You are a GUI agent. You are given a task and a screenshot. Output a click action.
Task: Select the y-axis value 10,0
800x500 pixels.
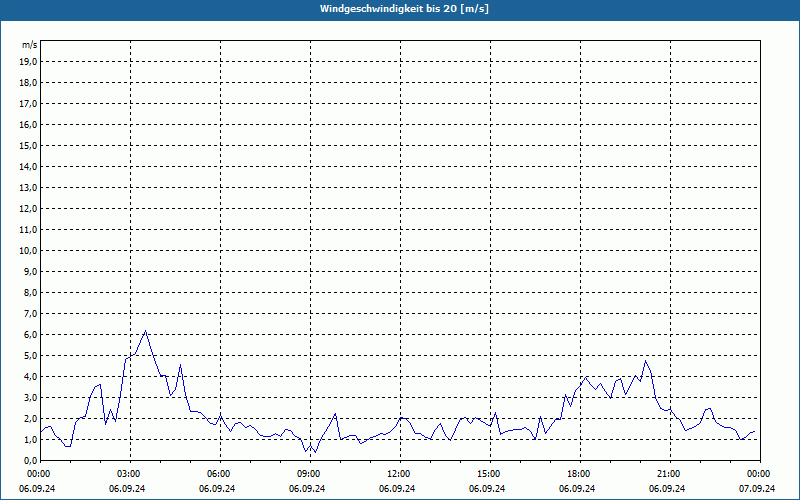click(30, 251)
